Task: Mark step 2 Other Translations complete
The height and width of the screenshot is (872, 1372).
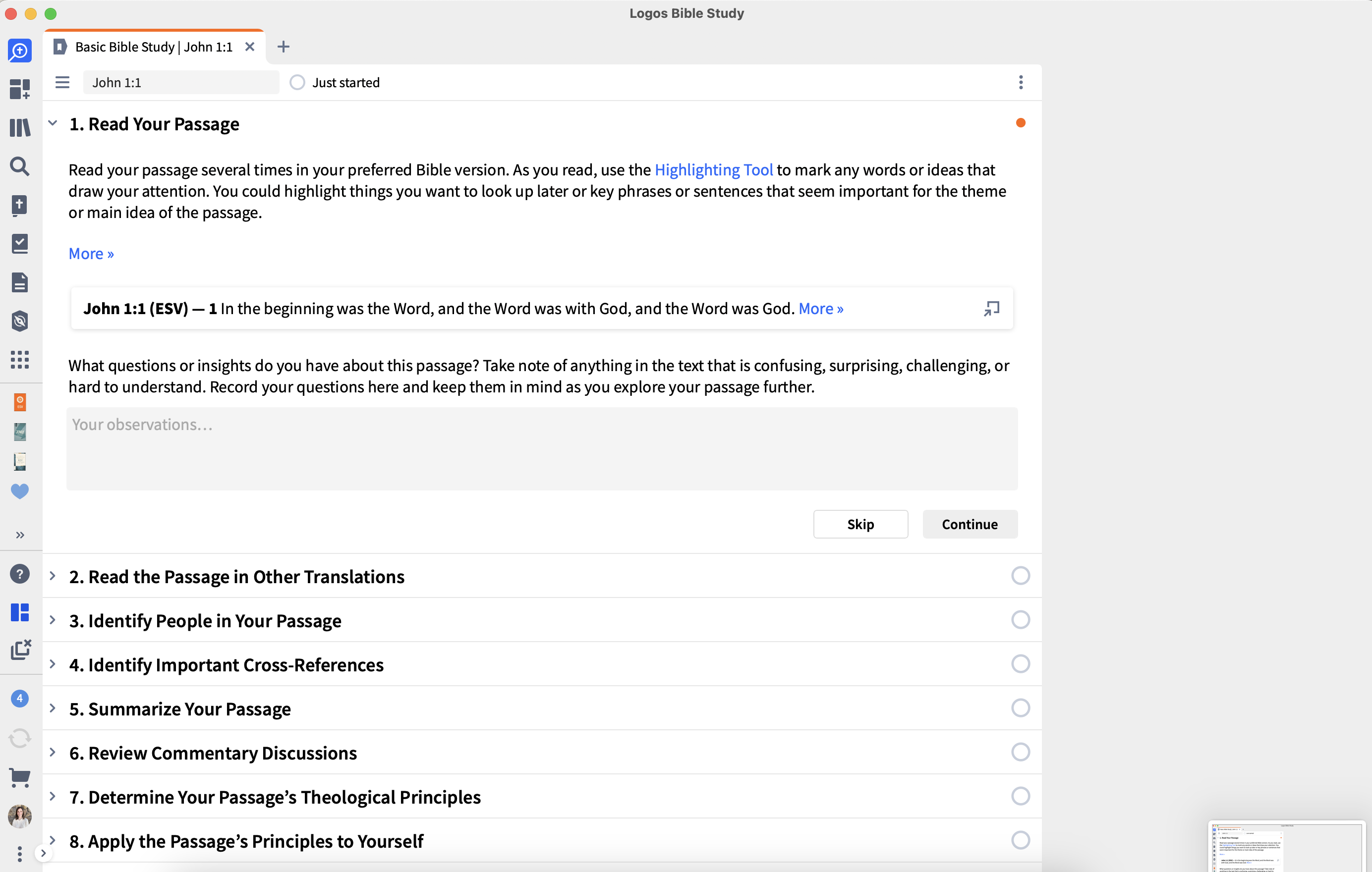Action: [1021, 576]
